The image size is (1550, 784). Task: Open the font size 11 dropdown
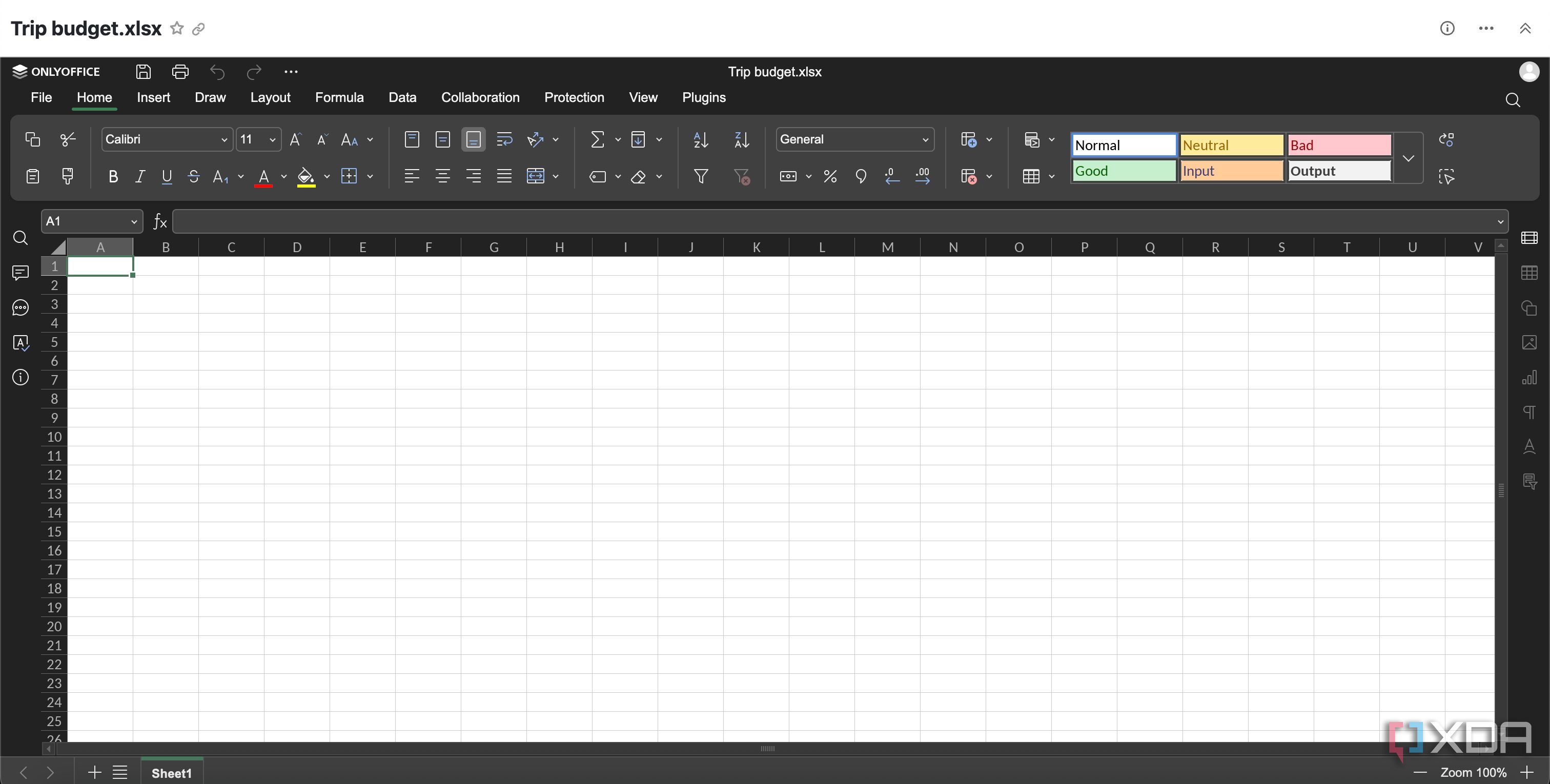tap(273, 139)
